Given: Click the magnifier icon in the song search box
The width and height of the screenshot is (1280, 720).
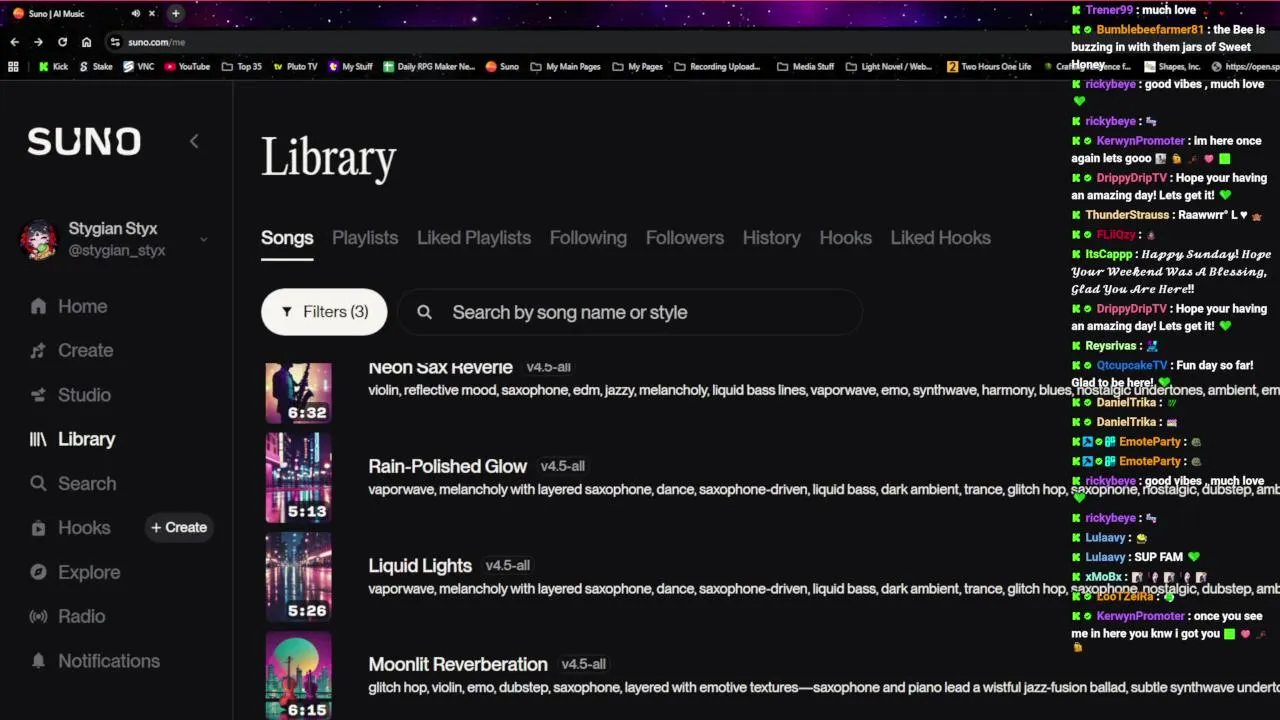Looking at the screenshot, I should [424, 313].
